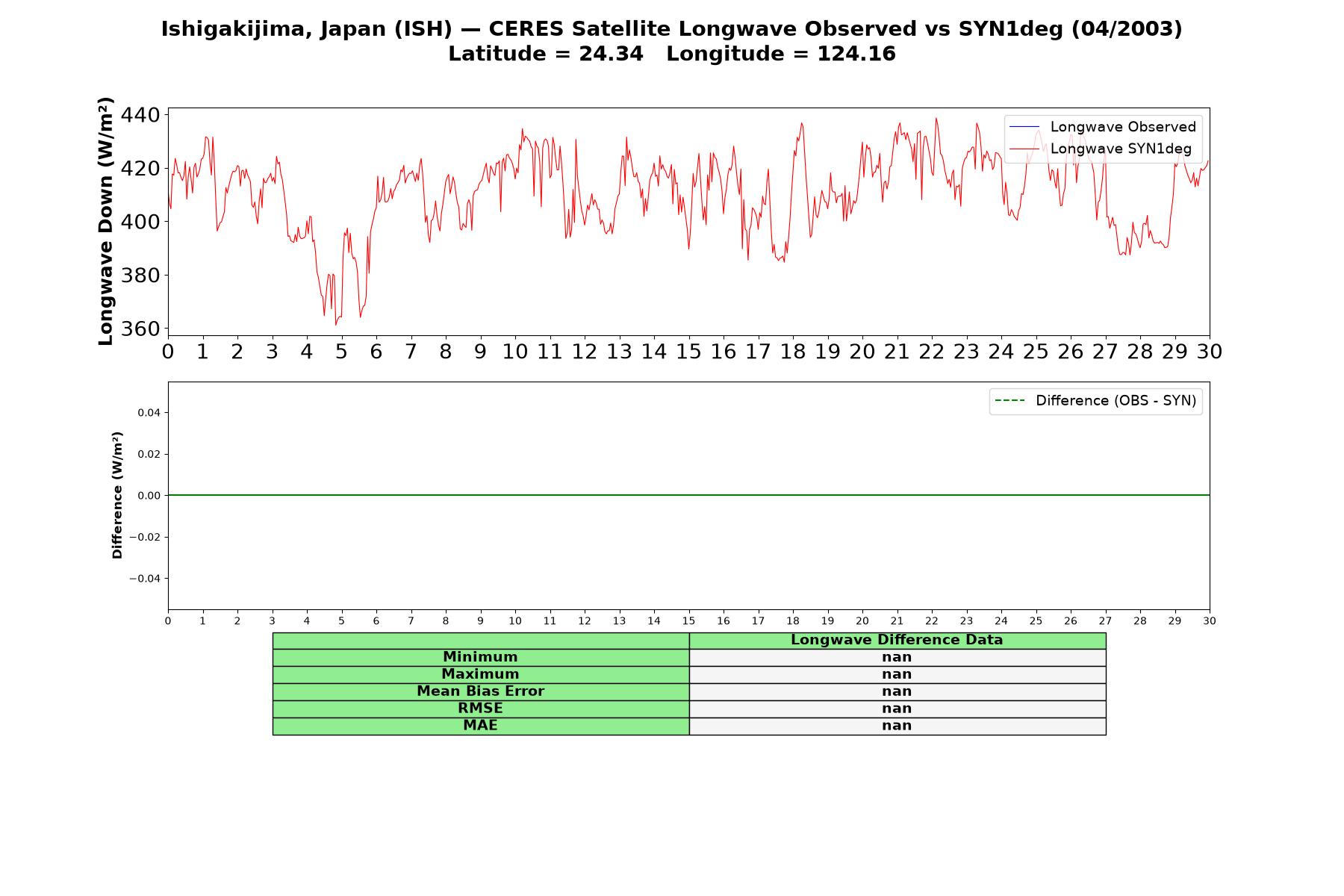Click the blue Observed legend line swatch

[x=1024, y=127]
